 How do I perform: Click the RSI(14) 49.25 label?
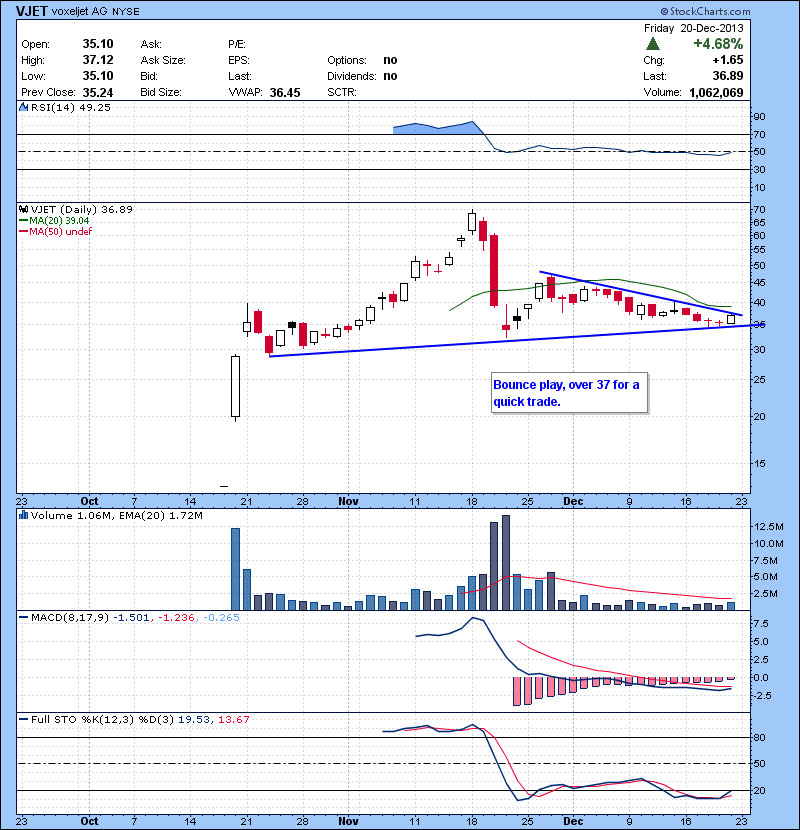pos(71,107)
